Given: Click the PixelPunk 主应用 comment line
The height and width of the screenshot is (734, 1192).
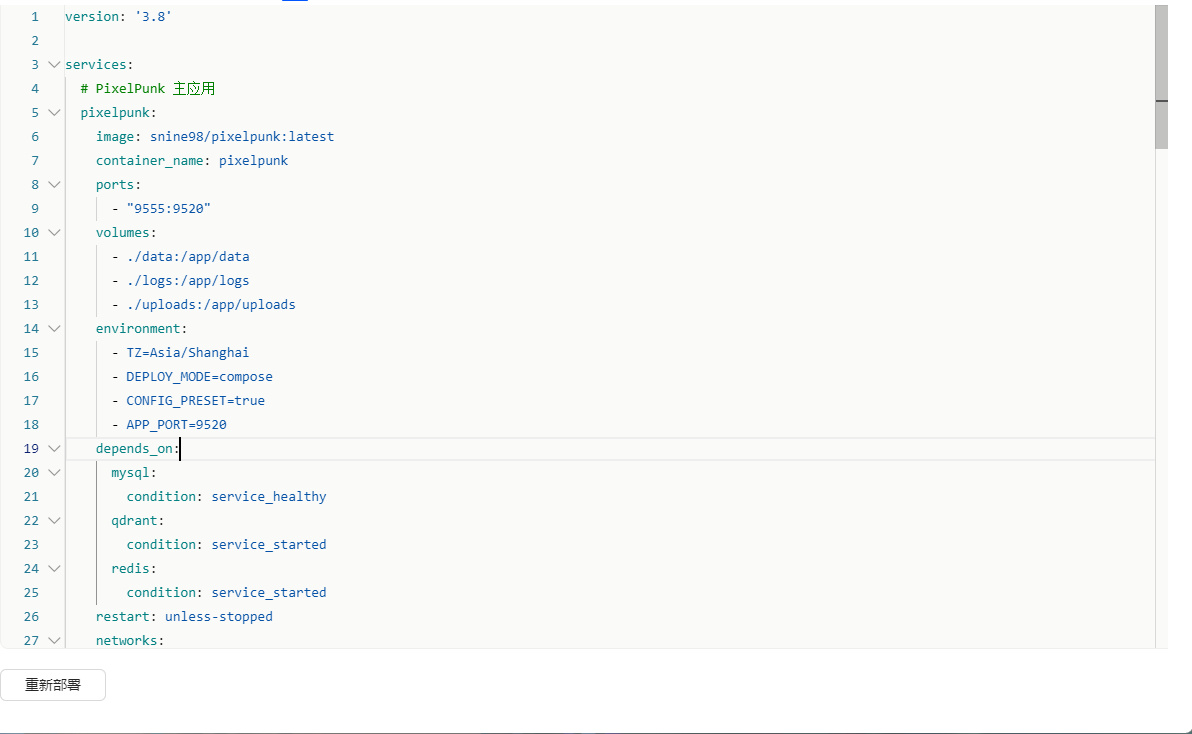Looking at the screenshot, I should tap(148, 89).
